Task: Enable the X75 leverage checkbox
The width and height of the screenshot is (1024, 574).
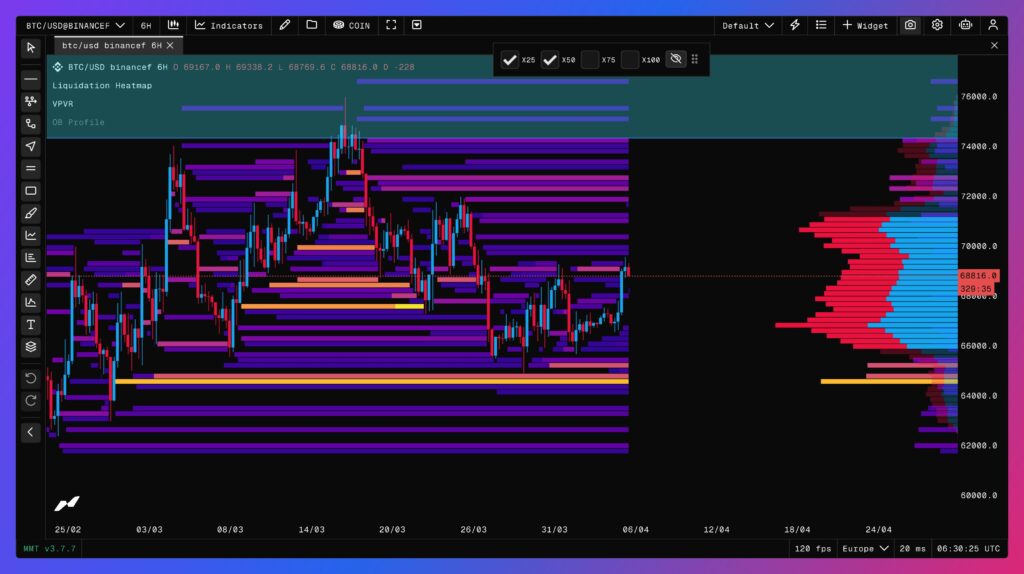Action: 590,60
